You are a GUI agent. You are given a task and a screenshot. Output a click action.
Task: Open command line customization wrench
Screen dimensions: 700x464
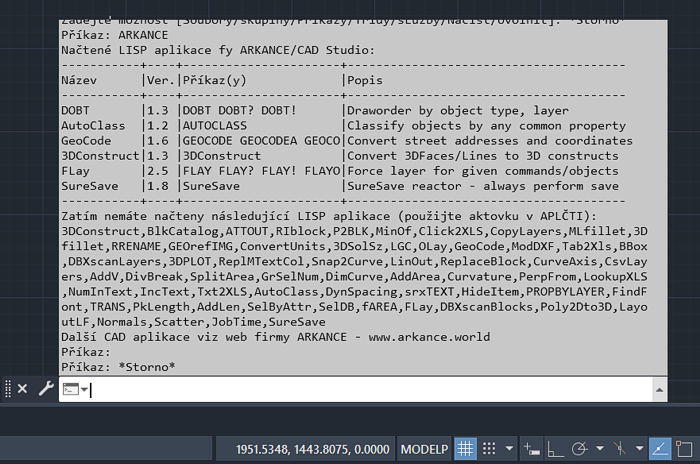tap(45, 389)
